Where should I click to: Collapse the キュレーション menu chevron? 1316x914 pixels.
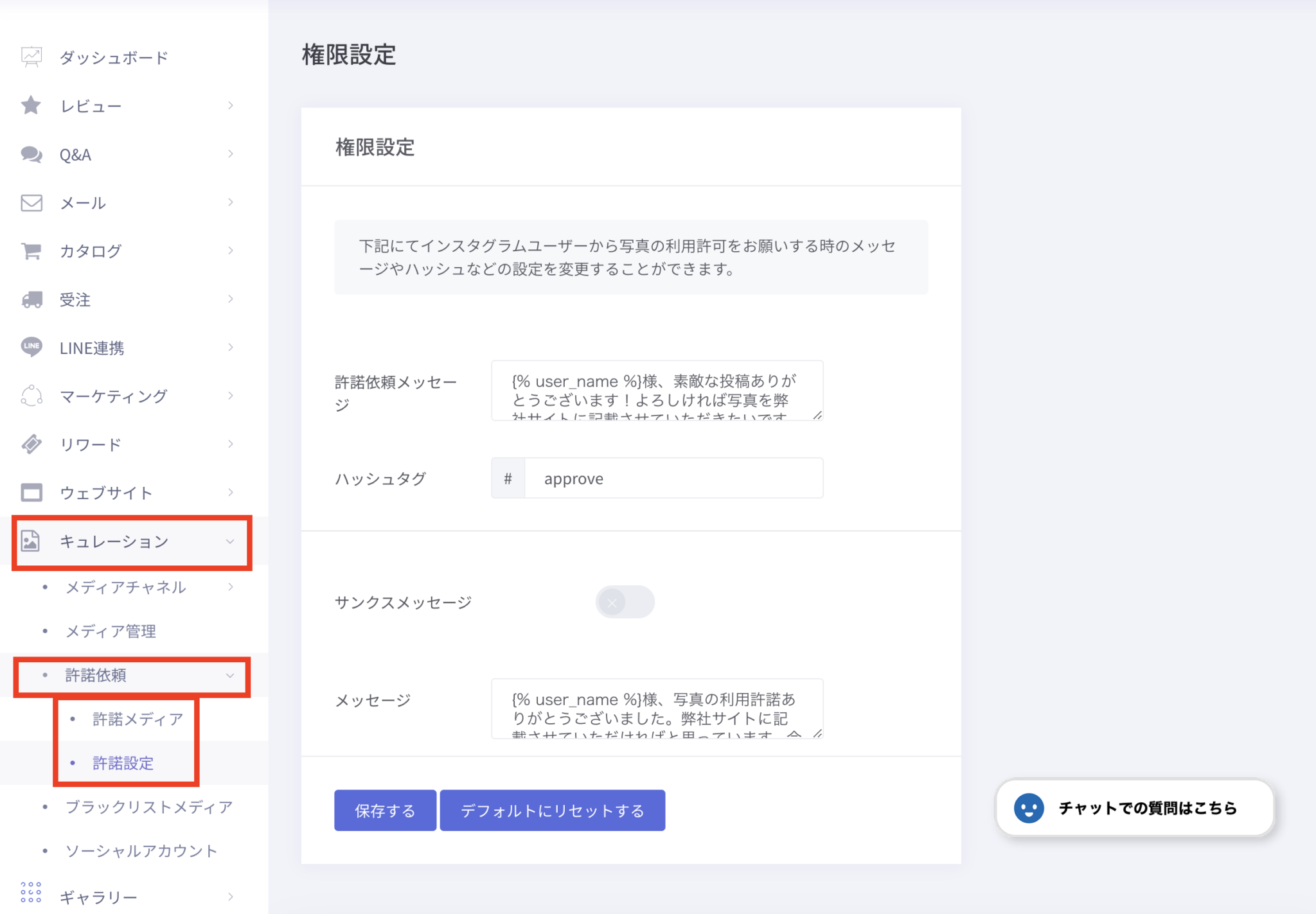click(230, 541)
